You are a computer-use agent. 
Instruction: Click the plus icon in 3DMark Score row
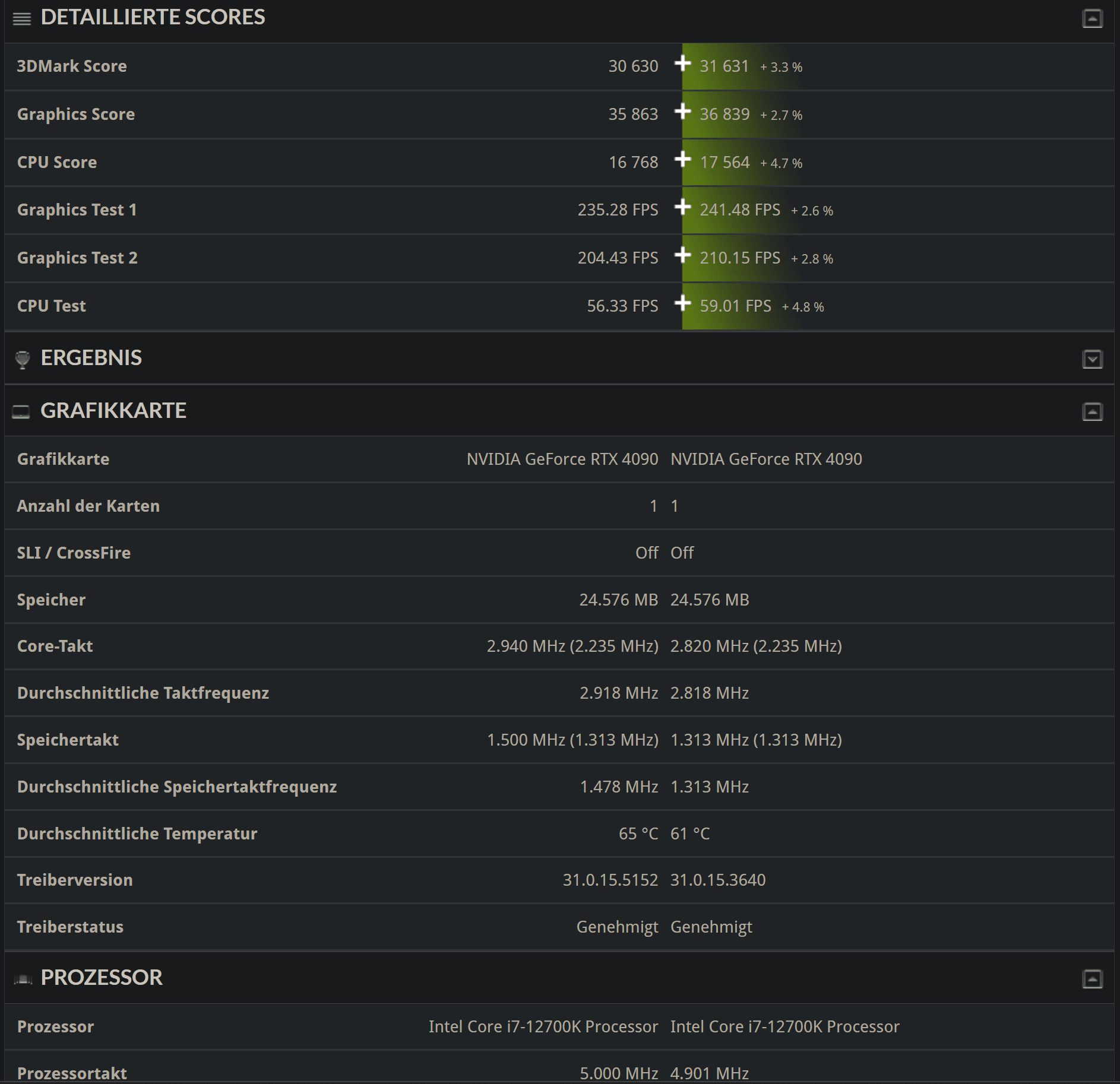(x=683, y=63)
